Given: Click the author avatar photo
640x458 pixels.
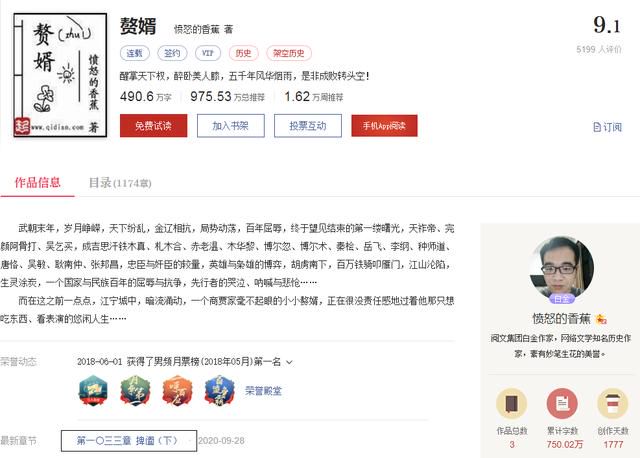Looking at the screenshot, I should (562, 268).
